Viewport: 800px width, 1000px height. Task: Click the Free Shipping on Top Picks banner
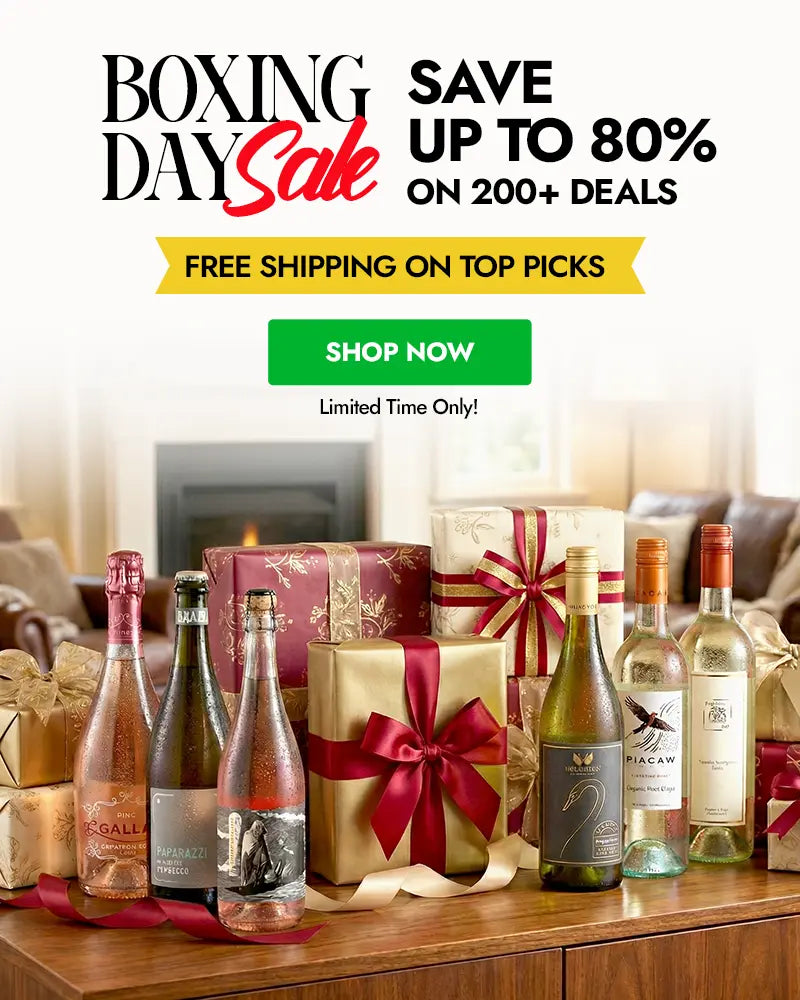(x=400, y=265)
